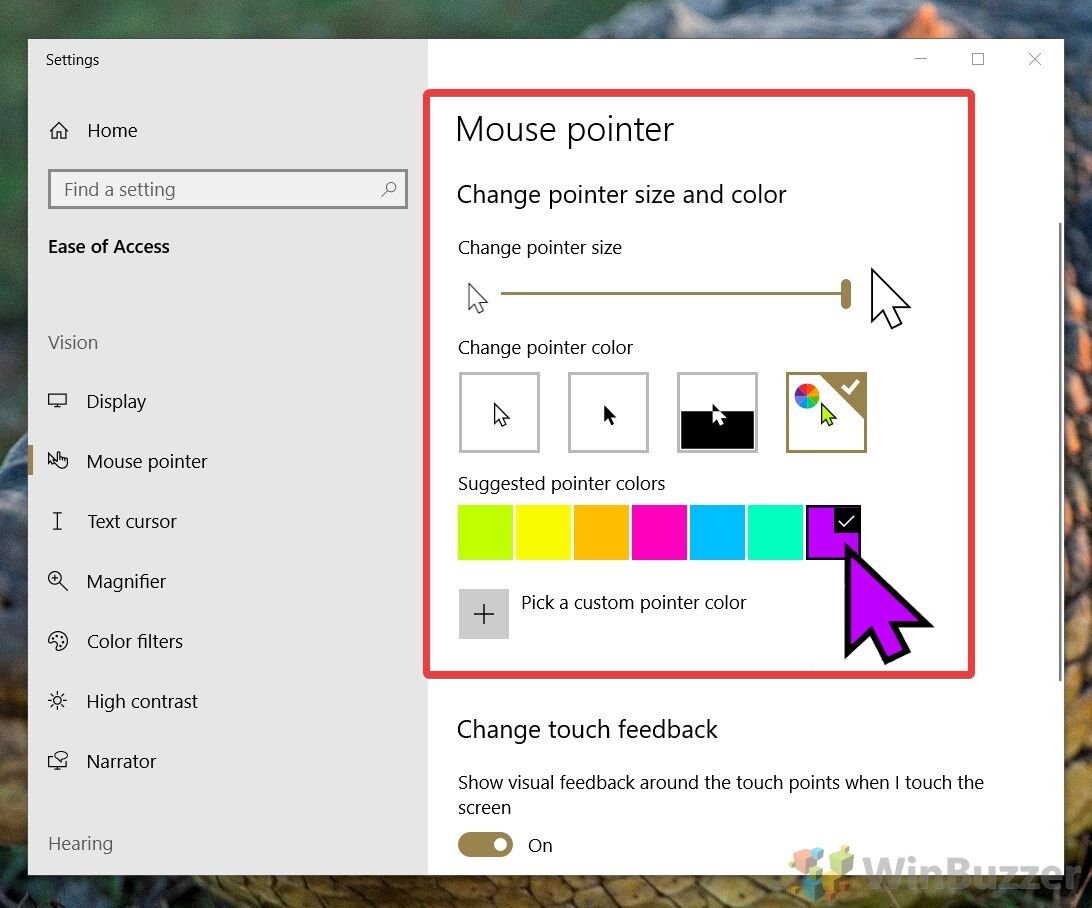1092x908 pixels.
Task: Open Narrator settings page
Action: 121,762
